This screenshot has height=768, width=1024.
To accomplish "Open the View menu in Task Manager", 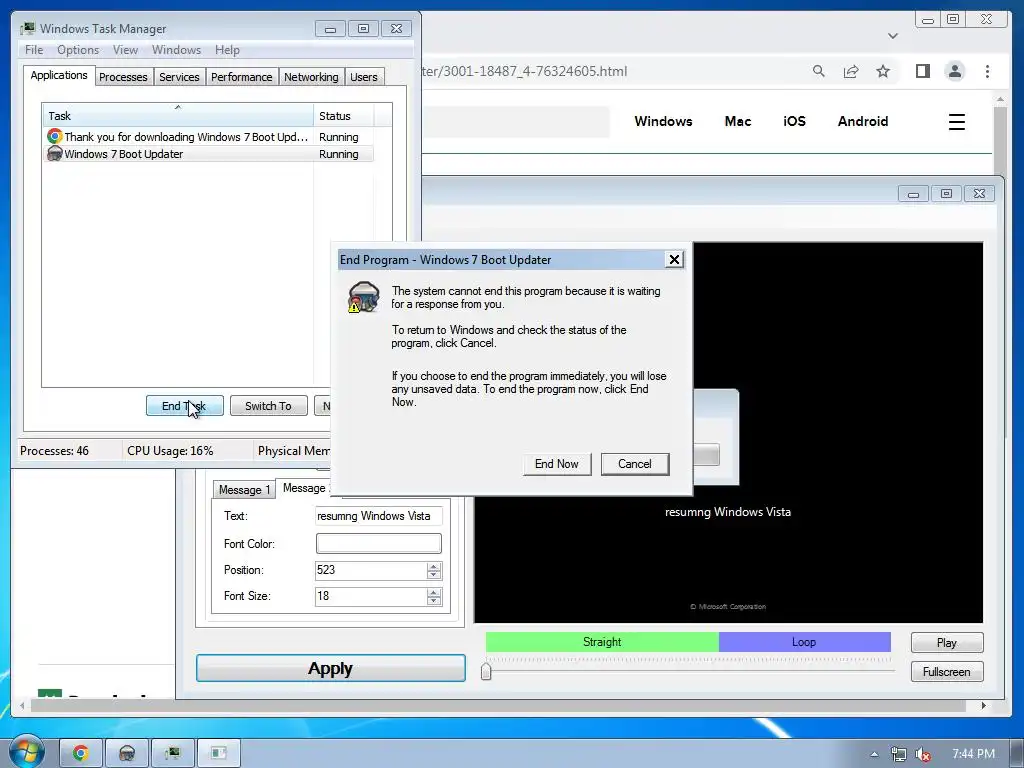I will pos(125,50).
